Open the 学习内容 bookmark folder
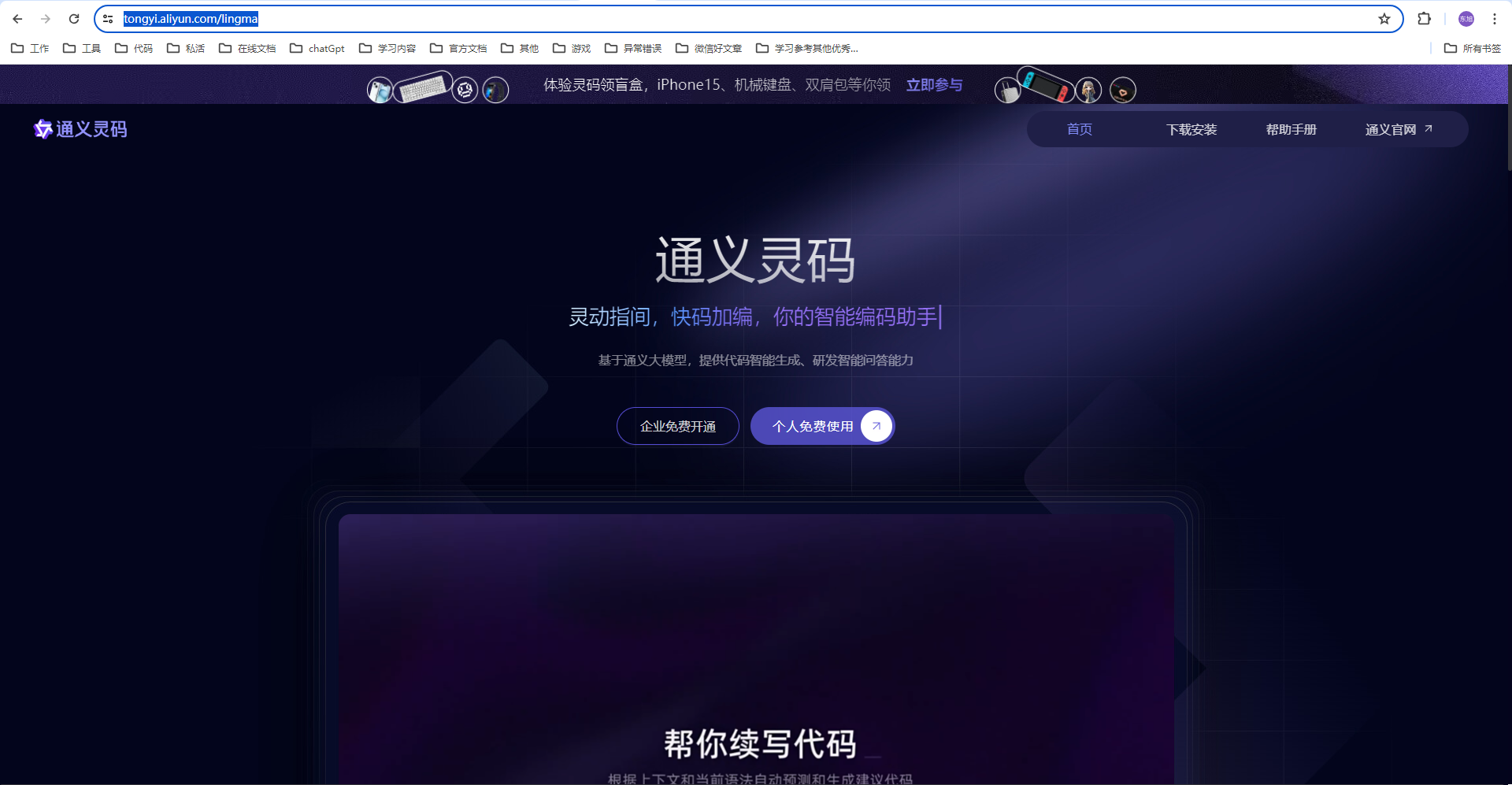 (x=387, y=48)
